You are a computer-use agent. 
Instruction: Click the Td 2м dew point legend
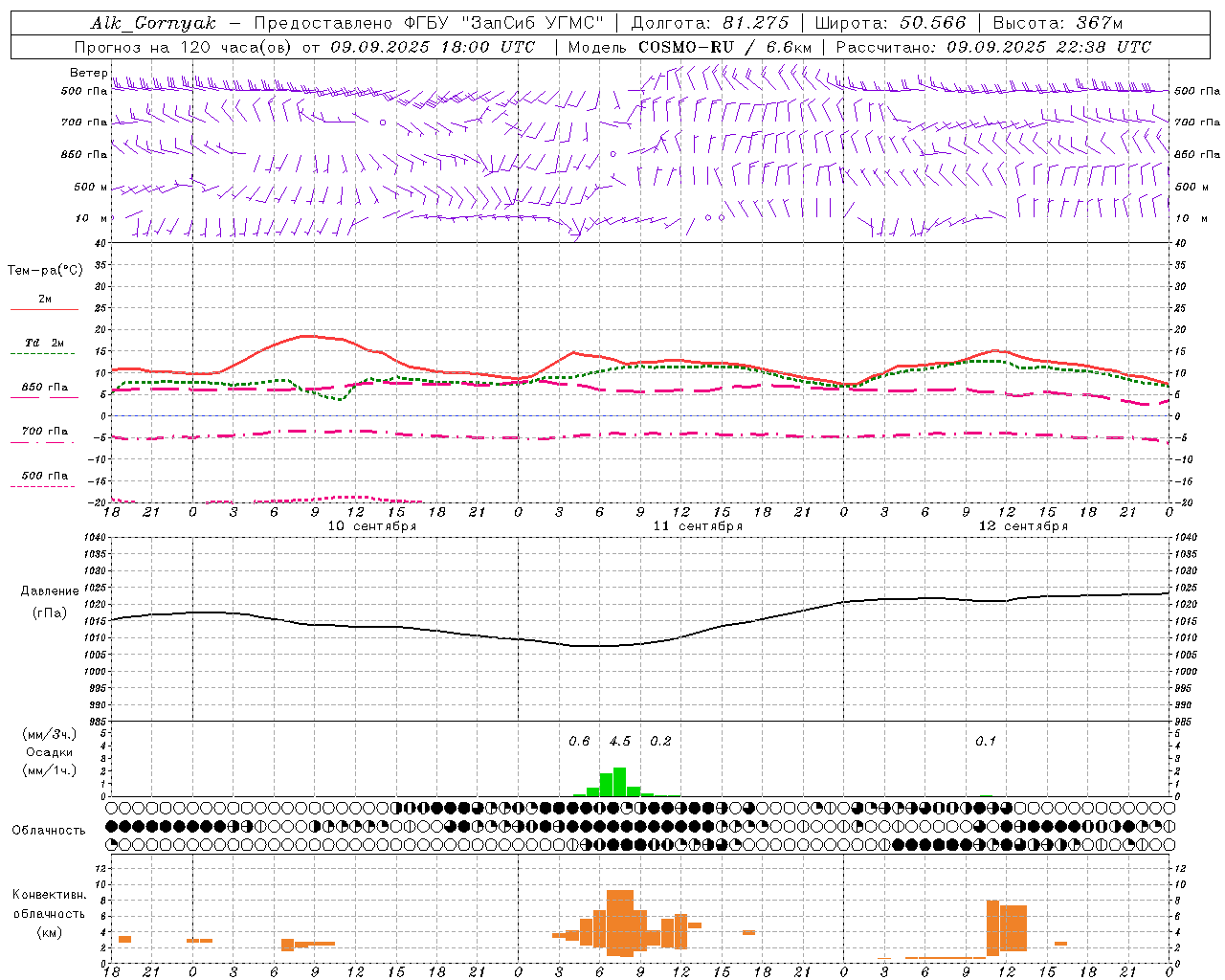pos(44,343)
